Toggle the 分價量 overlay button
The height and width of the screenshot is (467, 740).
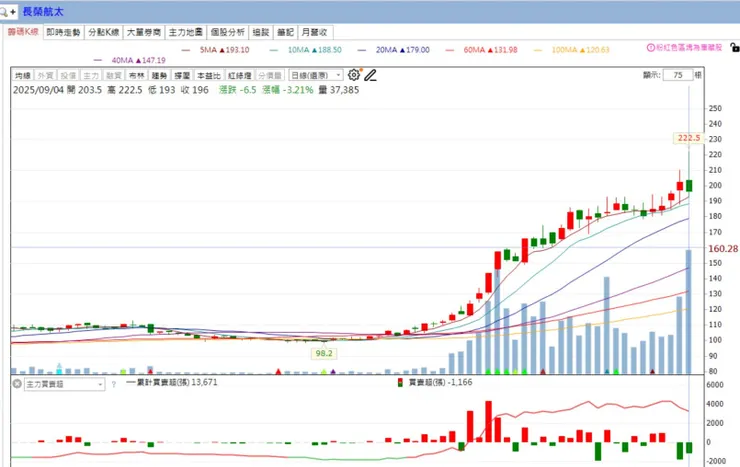coord(269,75)
